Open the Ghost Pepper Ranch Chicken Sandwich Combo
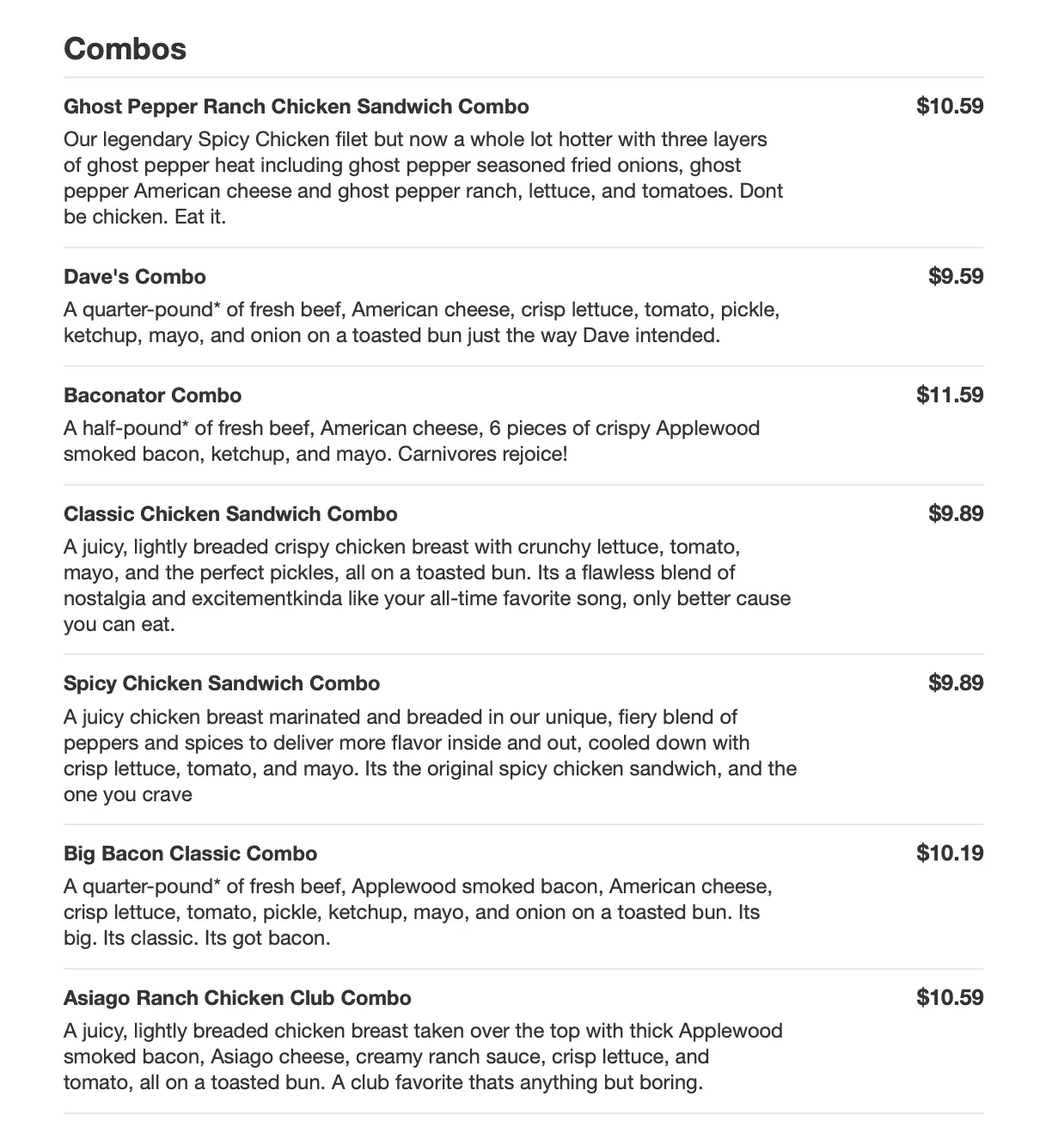 296,107
